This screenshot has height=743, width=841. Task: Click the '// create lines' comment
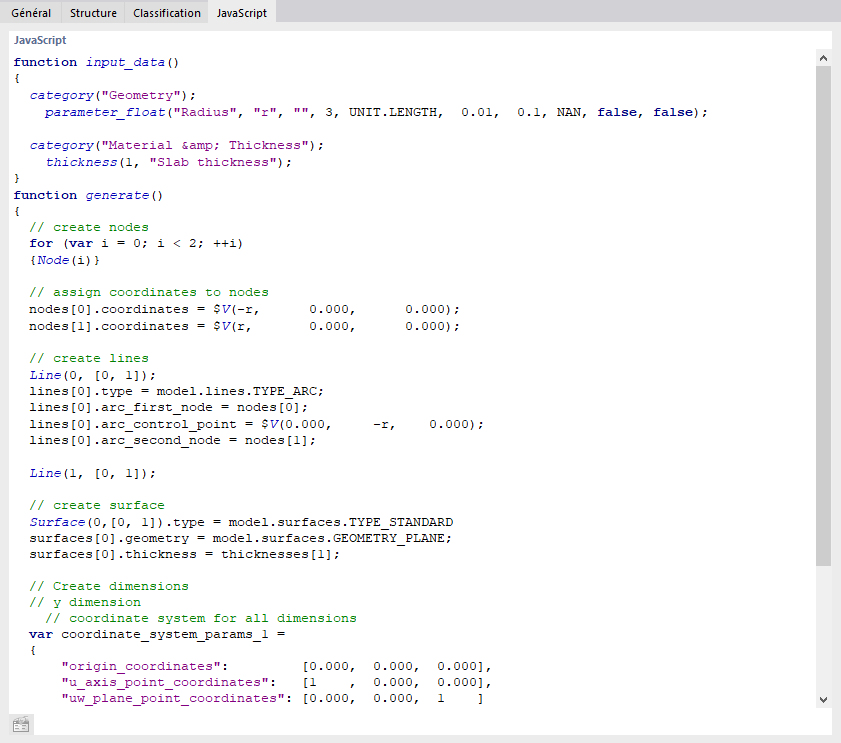click(x=89, y=358)
